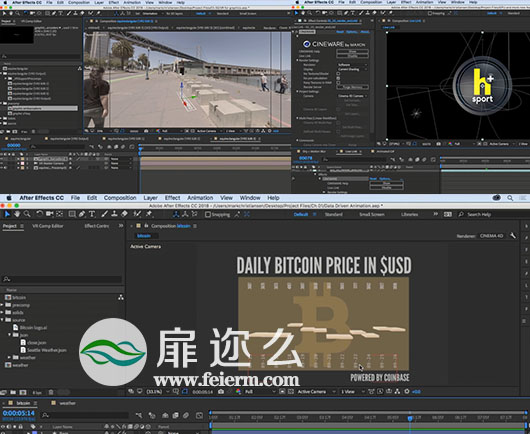Take snapshot with camera icon in viewer

221,392
